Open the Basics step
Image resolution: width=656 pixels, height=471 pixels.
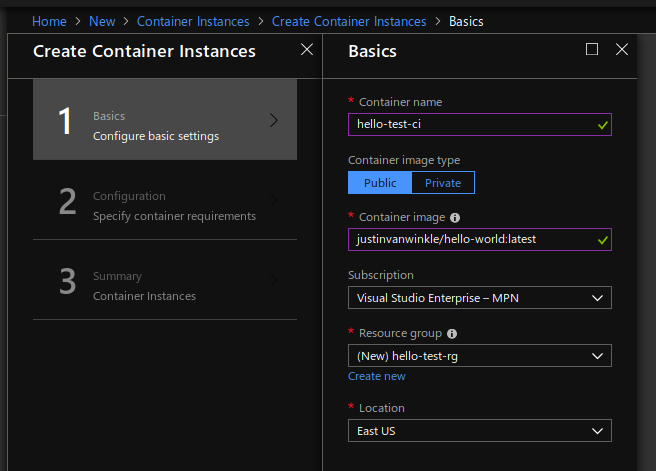point(165,120)
